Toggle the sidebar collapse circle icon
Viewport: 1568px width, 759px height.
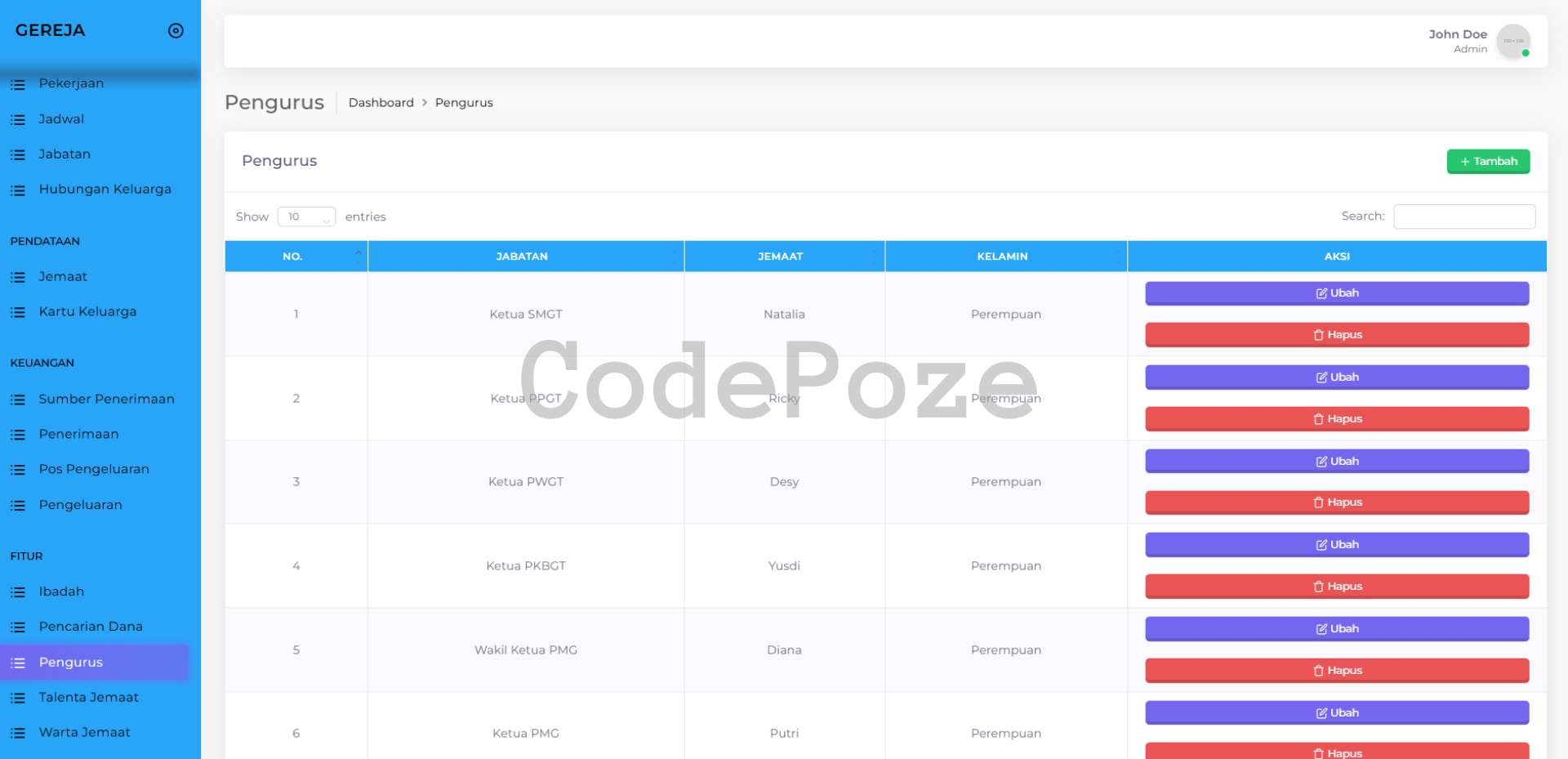click(176, 31)
